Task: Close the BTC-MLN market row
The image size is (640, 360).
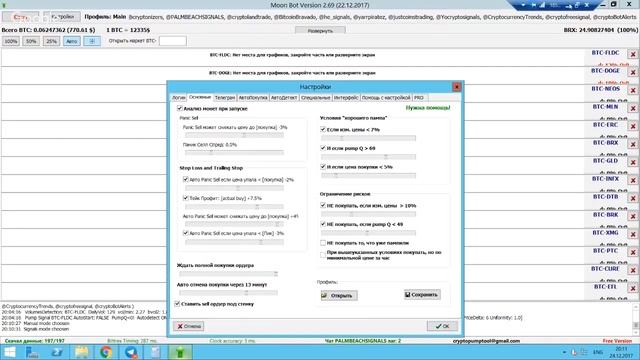Action: 633,108
